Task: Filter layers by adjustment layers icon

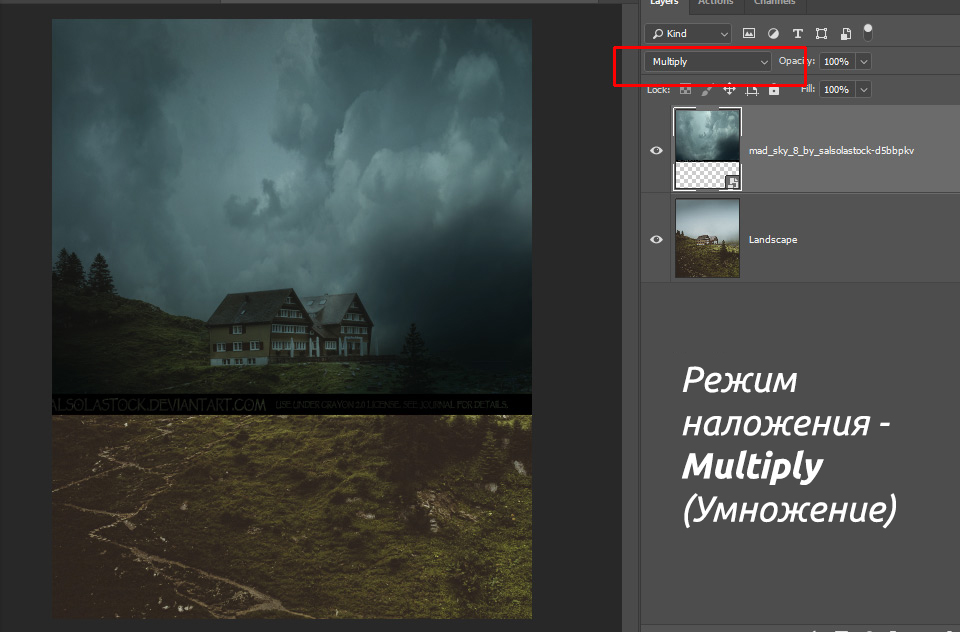Action: click(773, 34)
